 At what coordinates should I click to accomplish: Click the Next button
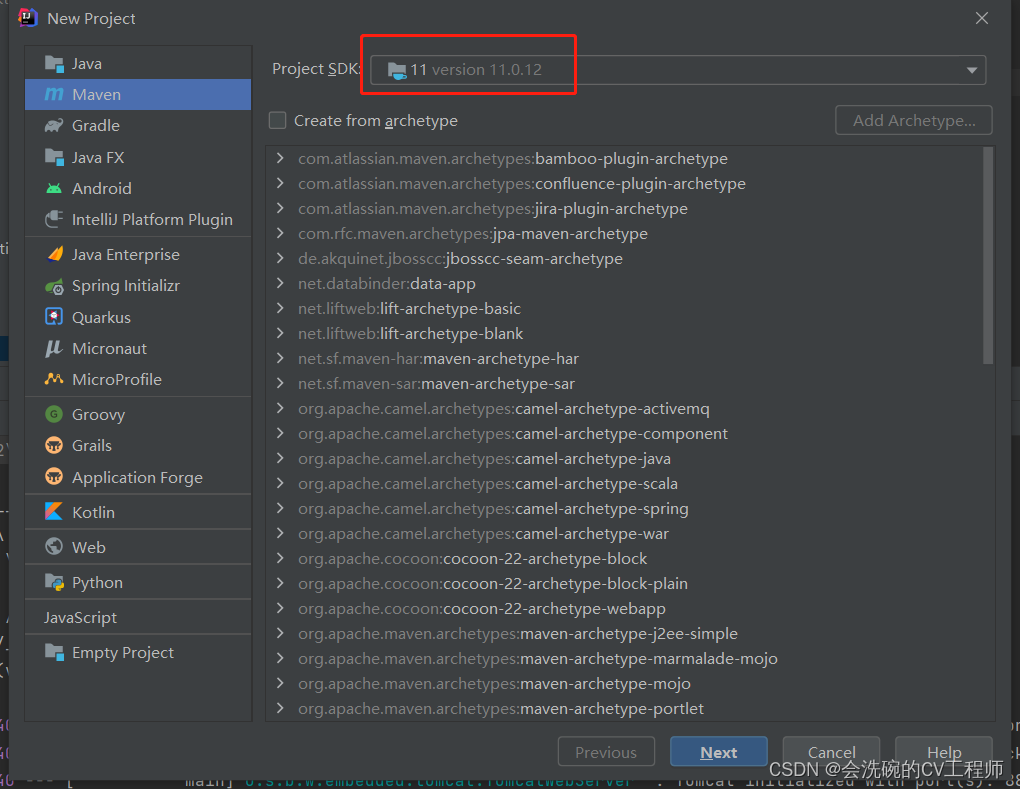point(719,752)
